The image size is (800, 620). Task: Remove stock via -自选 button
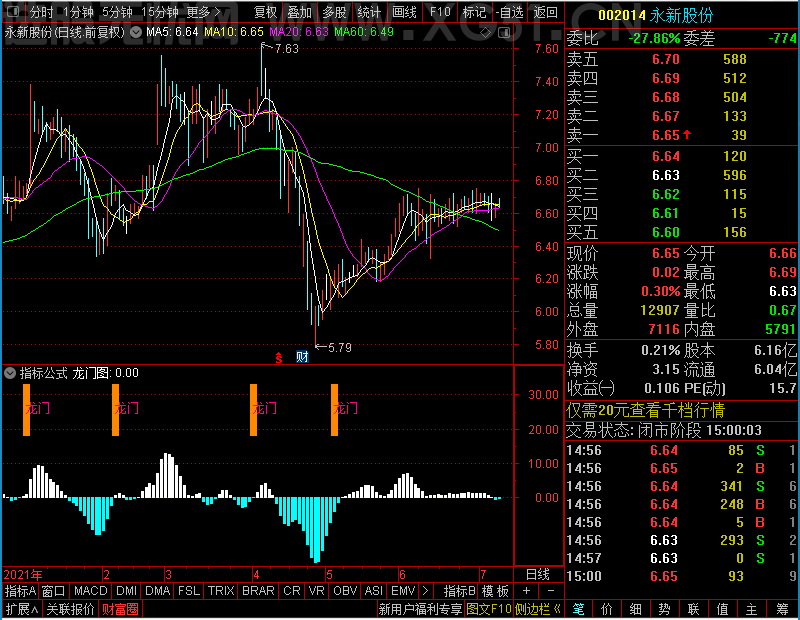[x=509, y=11]
